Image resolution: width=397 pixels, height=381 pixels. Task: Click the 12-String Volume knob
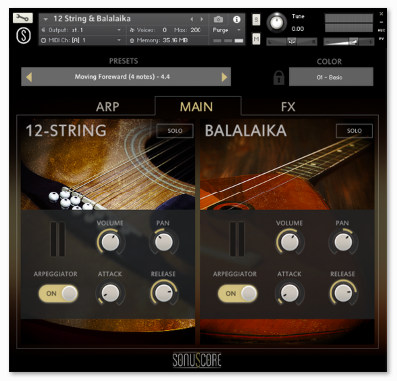tap(110, 241)
